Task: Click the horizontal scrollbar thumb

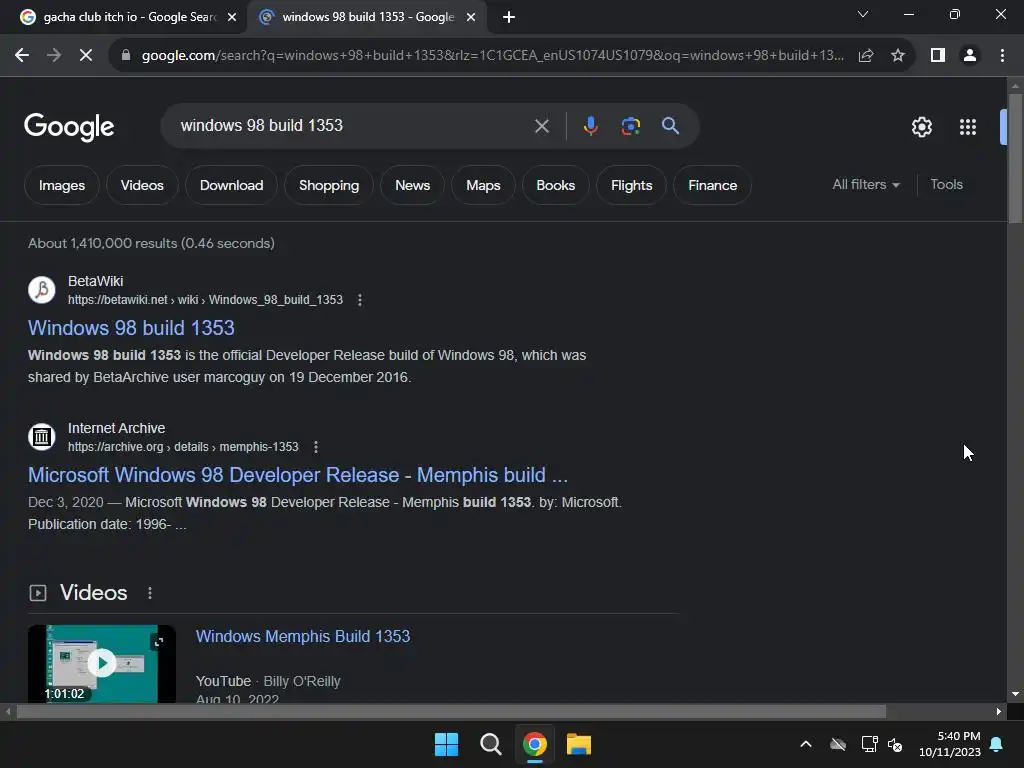Action: (451, 712)
